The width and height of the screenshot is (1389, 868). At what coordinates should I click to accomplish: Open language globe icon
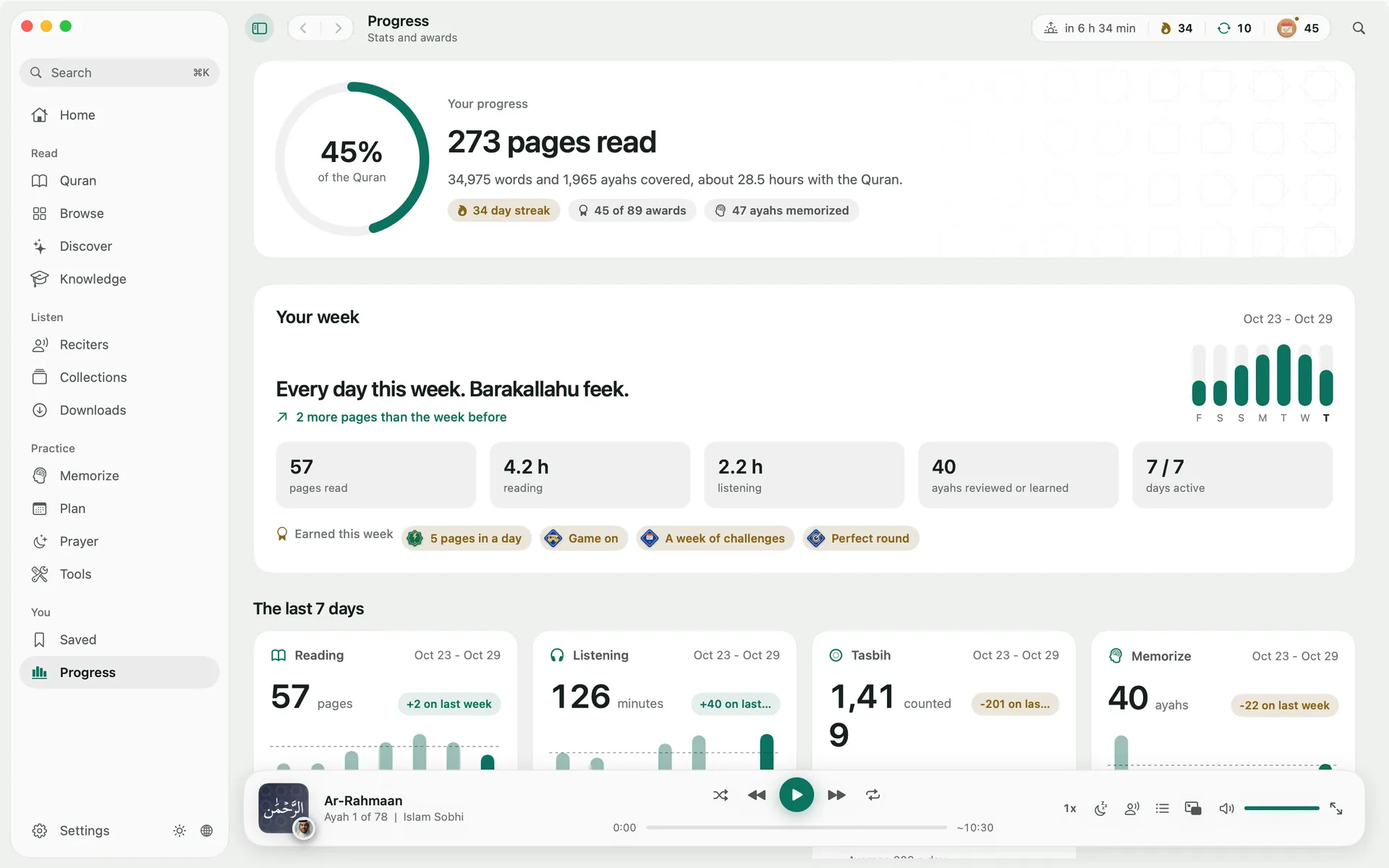coord(207,830)
